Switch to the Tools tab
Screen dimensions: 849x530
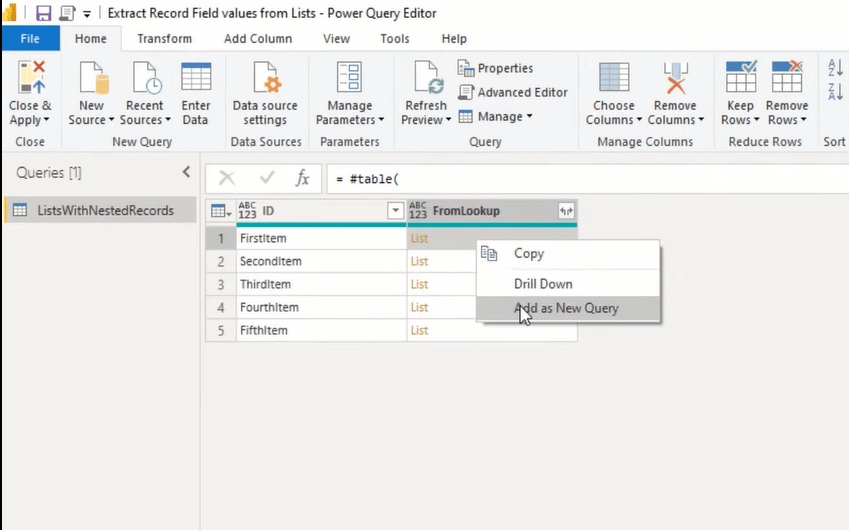[x=395, y=38]
